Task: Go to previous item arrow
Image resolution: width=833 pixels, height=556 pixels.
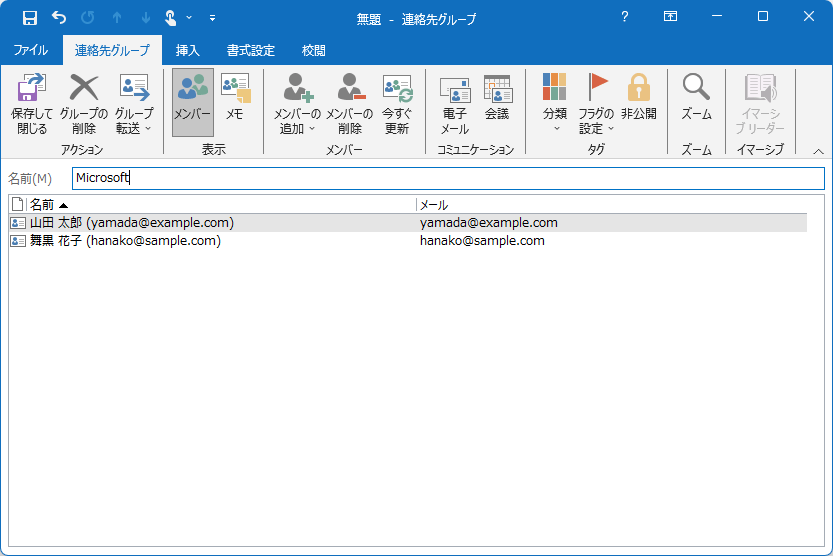Action: pyautogui.click(x=117, y=18)
